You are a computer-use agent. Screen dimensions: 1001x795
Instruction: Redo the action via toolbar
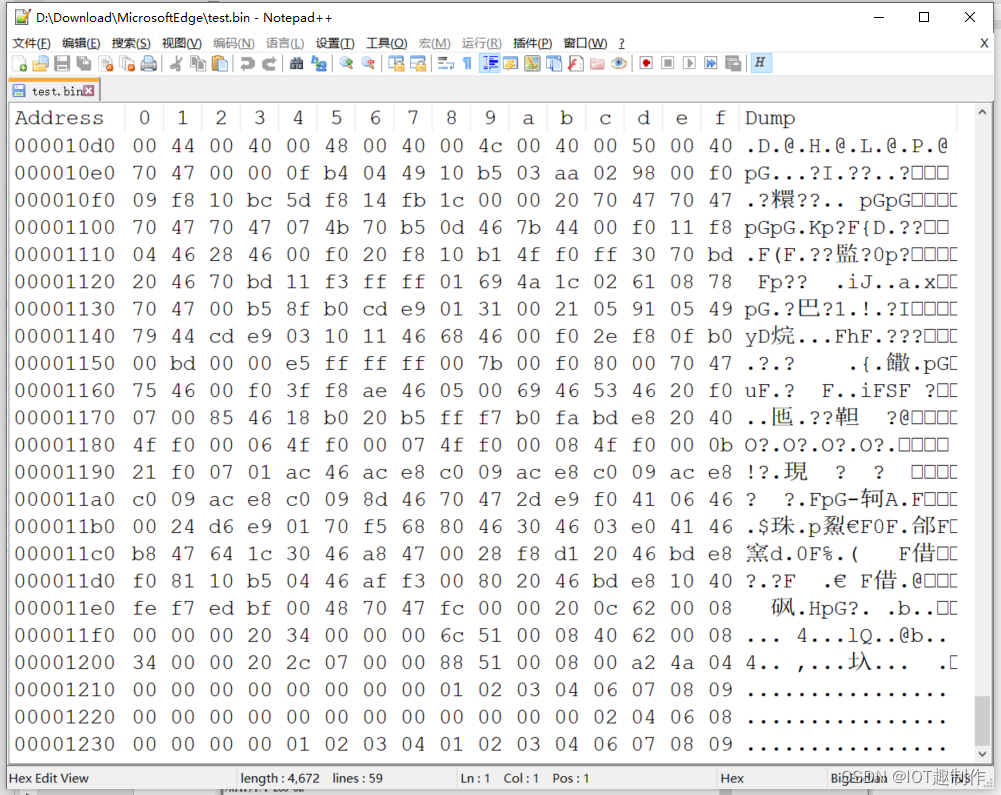[269, 63]
